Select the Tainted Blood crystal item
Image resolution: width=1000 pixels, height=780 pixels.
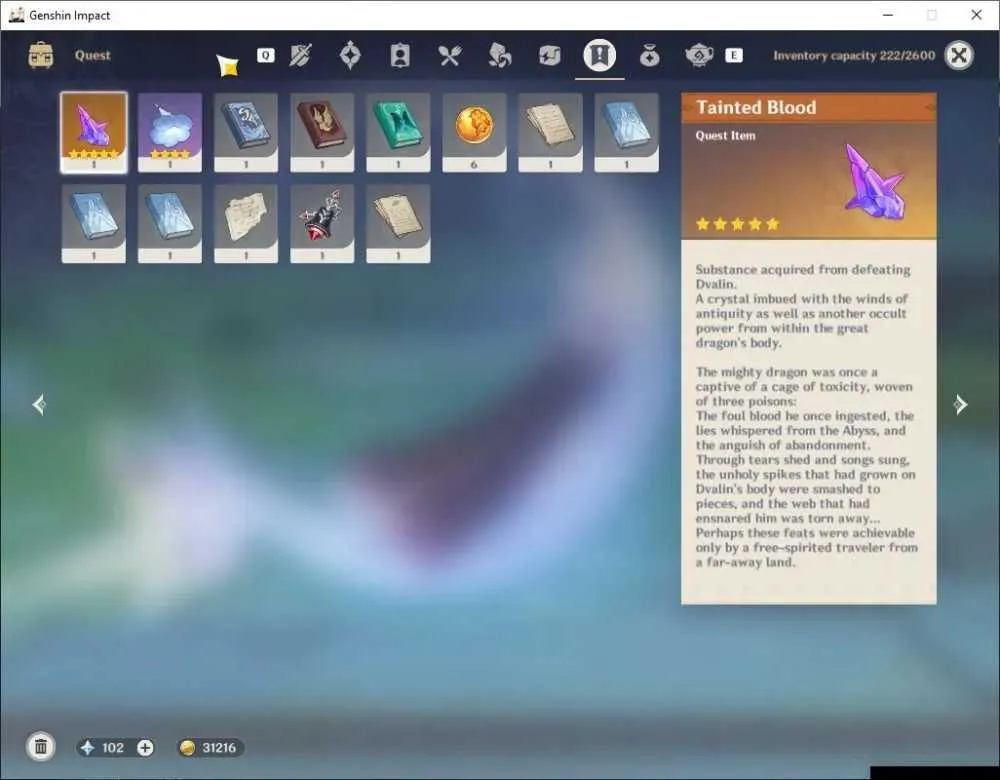click(94, 133)
